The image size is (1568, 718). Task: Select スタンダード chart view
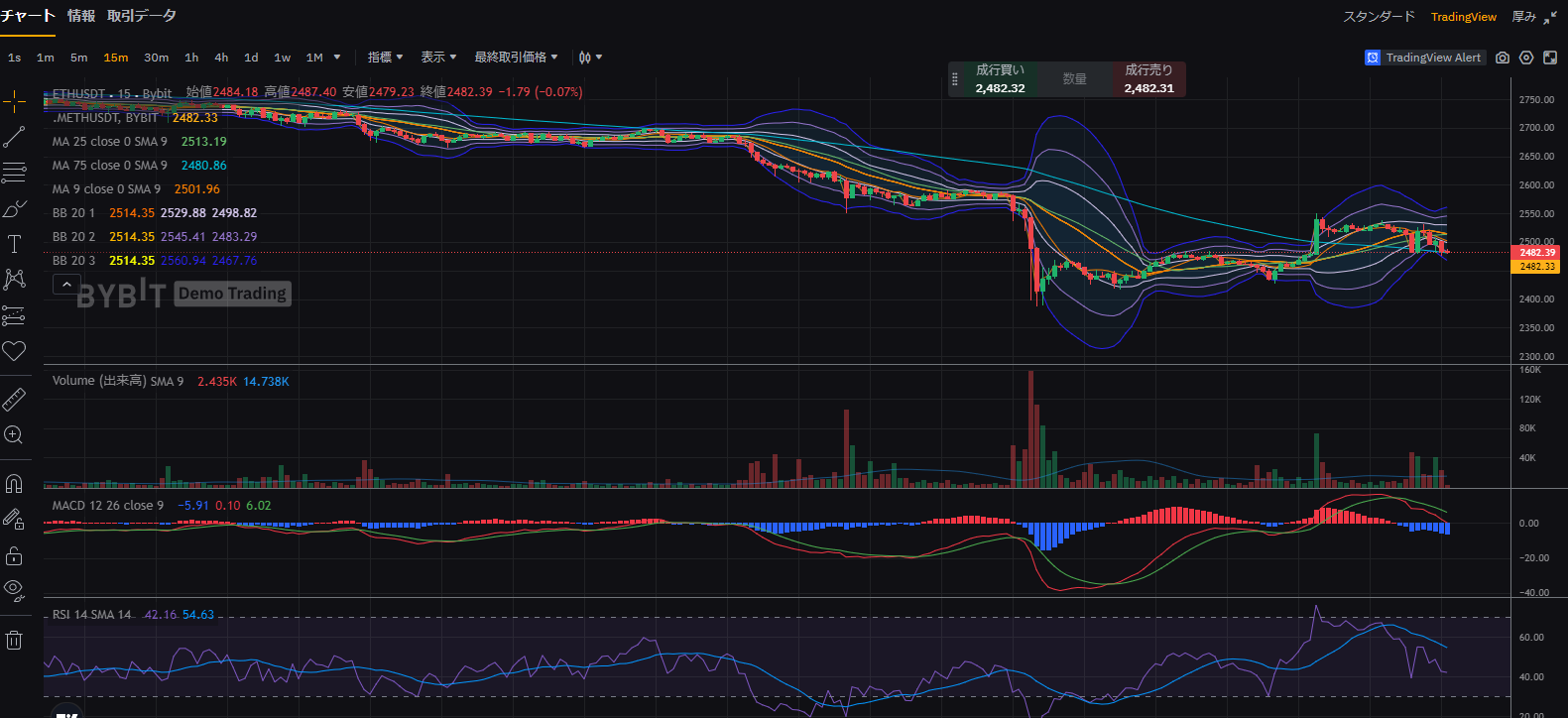point(1379,17)
